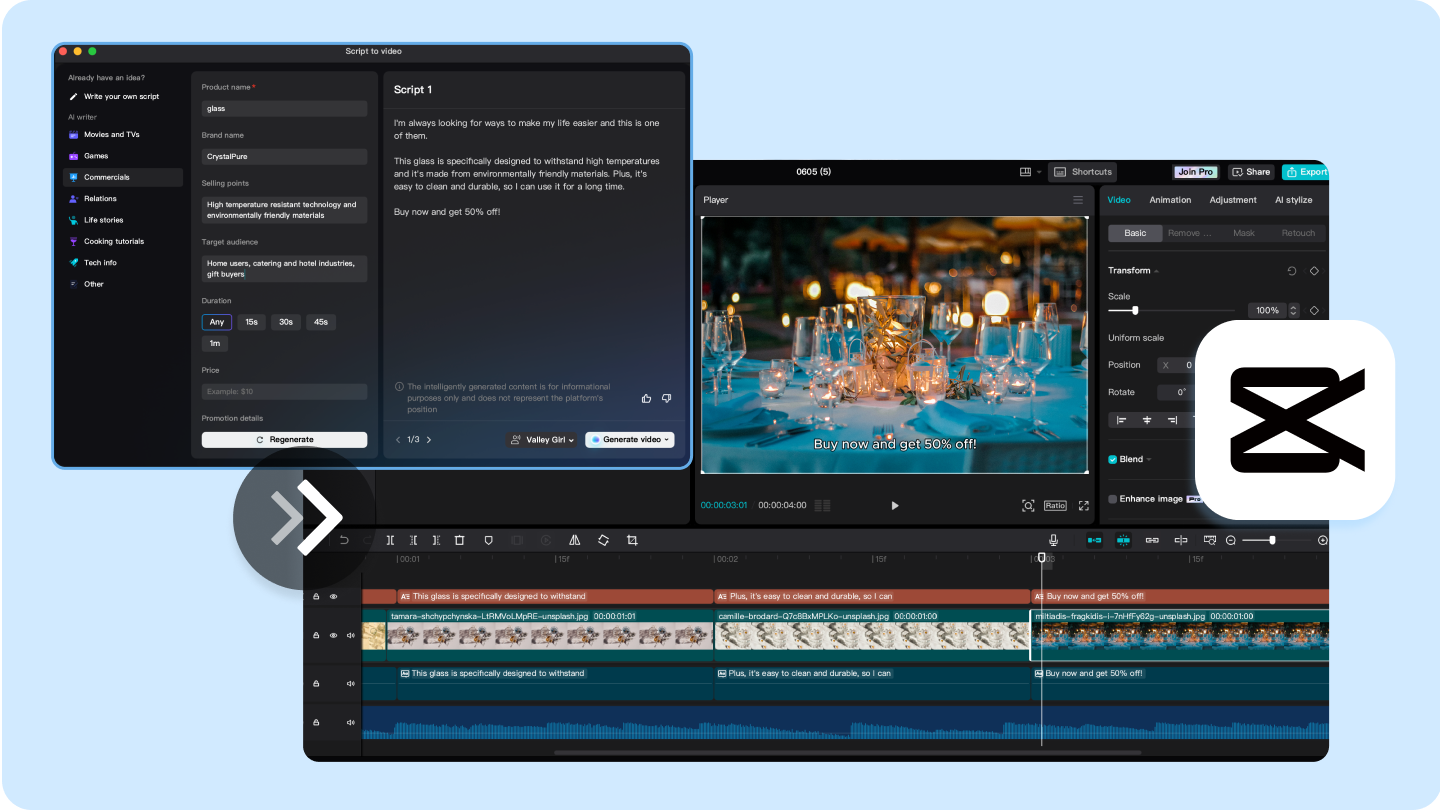
Task: Mute the audio track with the speaker icon
Action: [350, 721]
